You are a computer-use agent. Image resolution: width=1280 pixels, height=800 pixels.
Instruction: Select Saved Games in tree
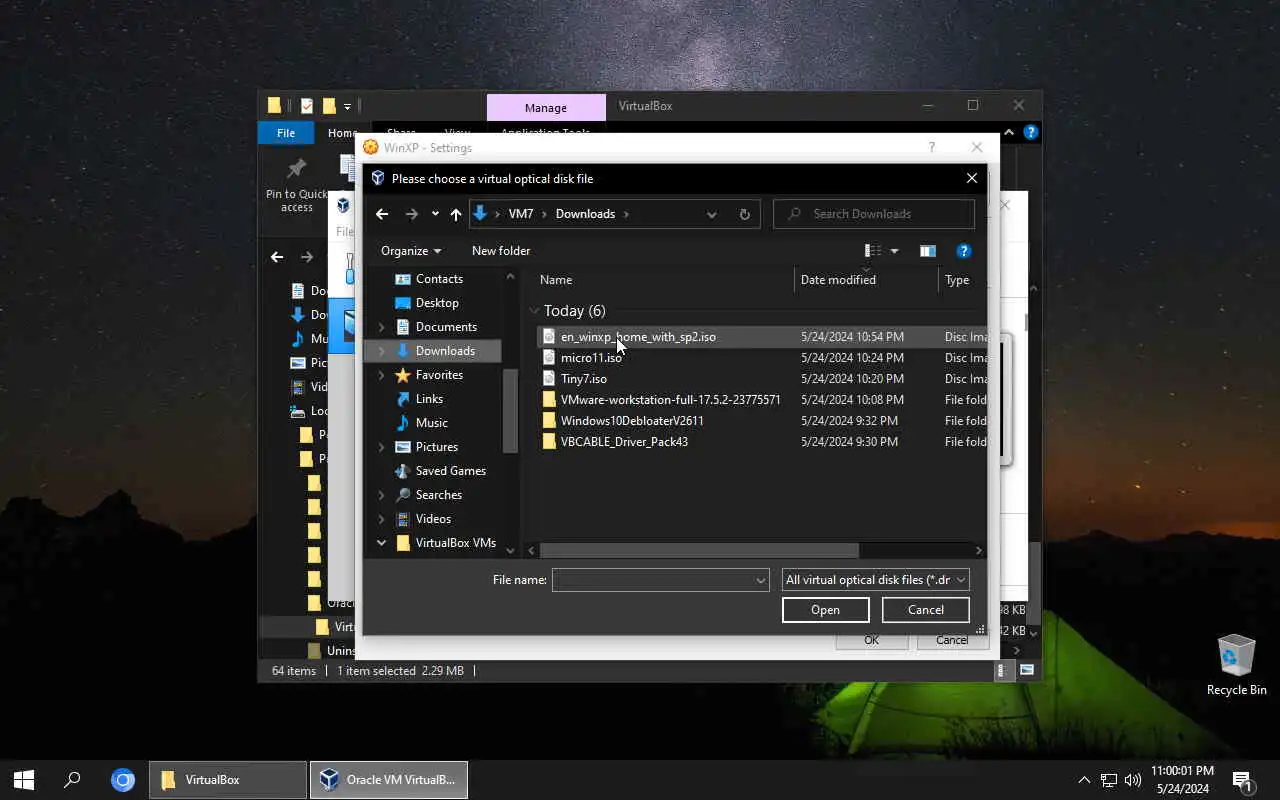(x=450, y=471)
